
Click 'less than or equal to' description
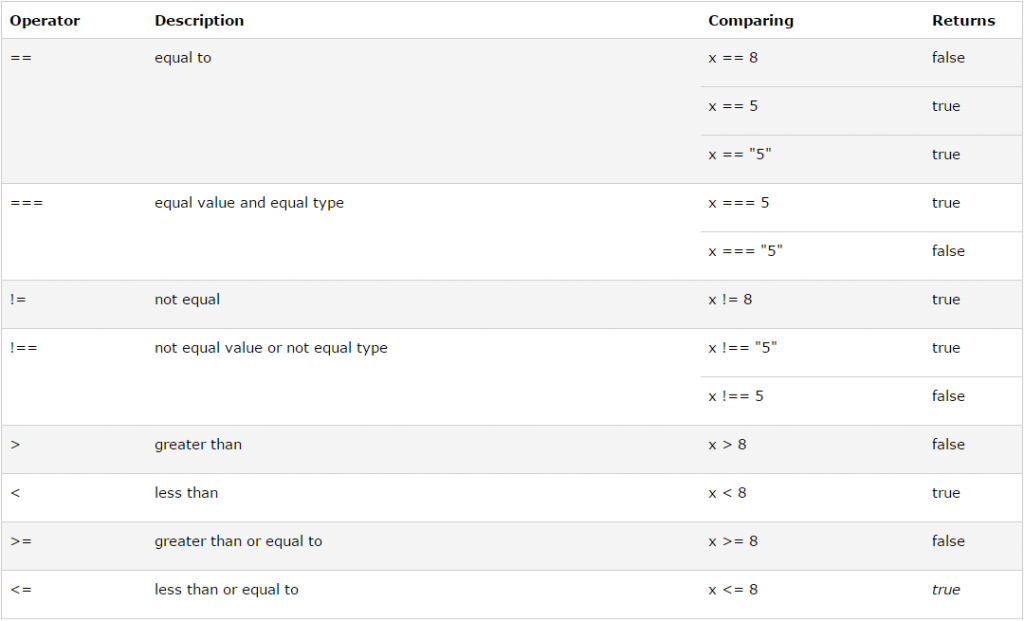227,590
